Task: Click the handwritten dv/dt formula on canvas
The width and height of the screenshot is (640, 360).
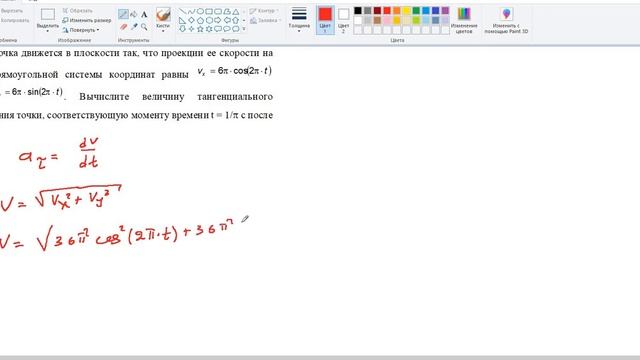Action: click(x=89, y=153)
